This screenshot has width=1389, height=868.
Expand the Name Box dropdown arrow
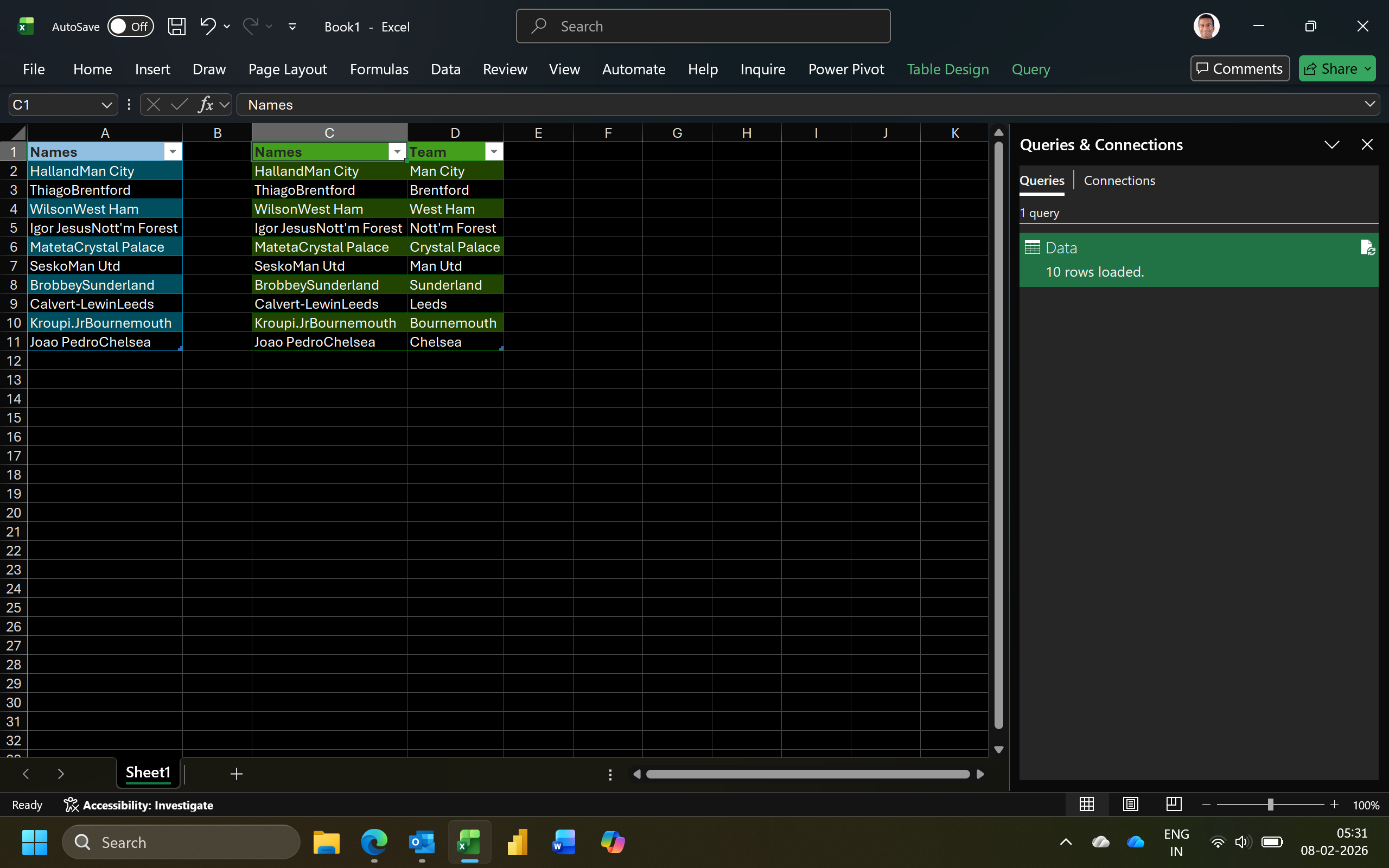pos(106,105)
